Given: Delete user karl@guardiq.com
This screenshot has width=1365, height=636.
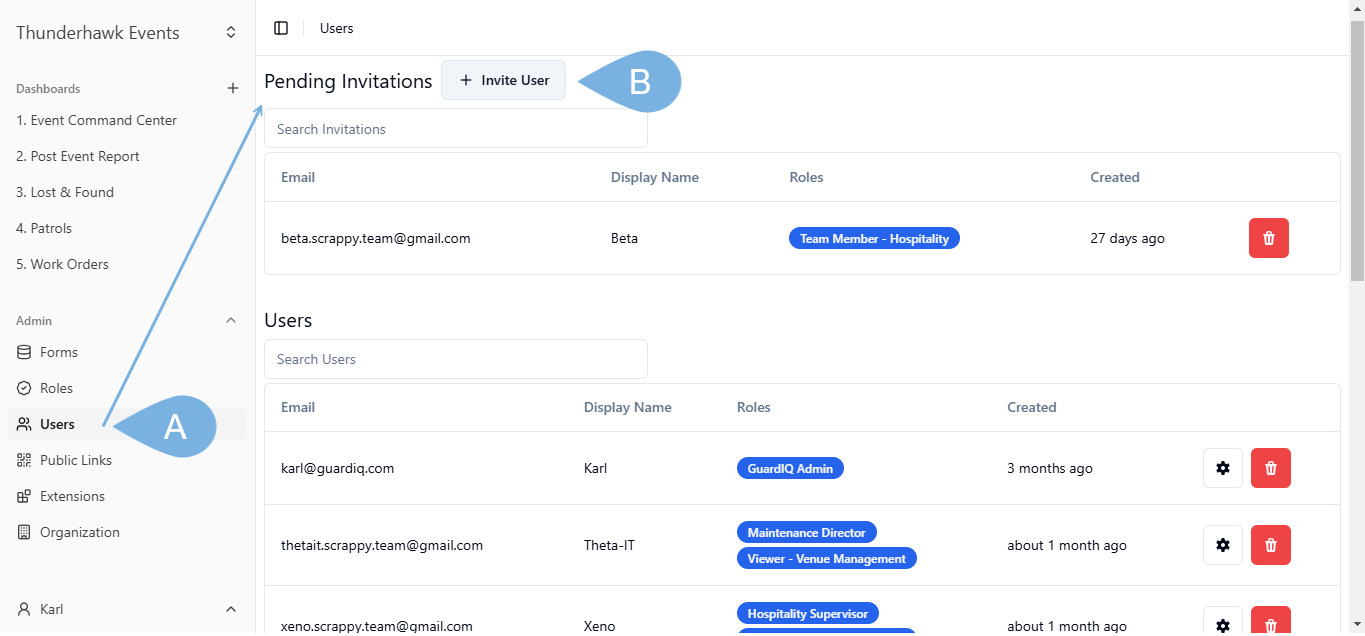Looking at the screenshot, I should point(1271,468).
